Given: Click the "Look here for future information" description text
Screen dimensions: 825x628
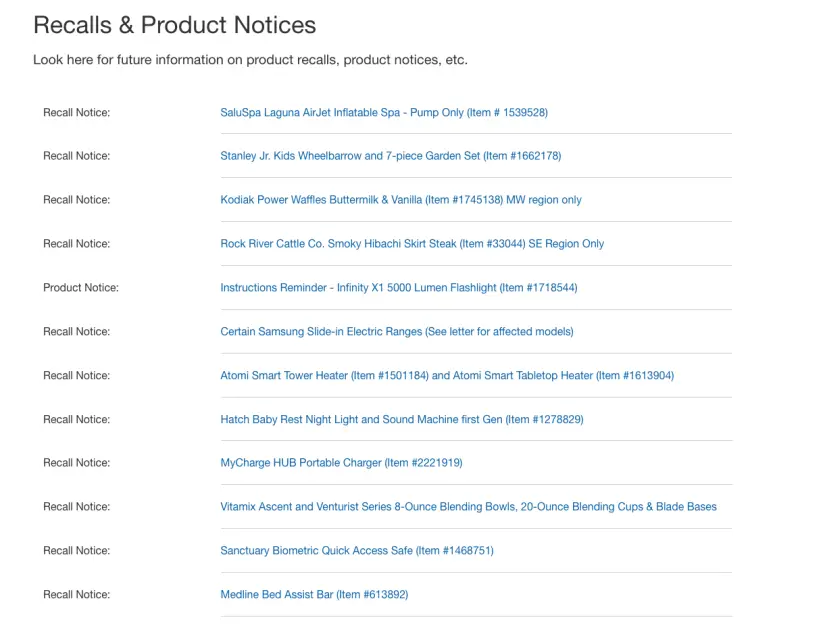Looking at the screenshot, I should click(250, 60).
